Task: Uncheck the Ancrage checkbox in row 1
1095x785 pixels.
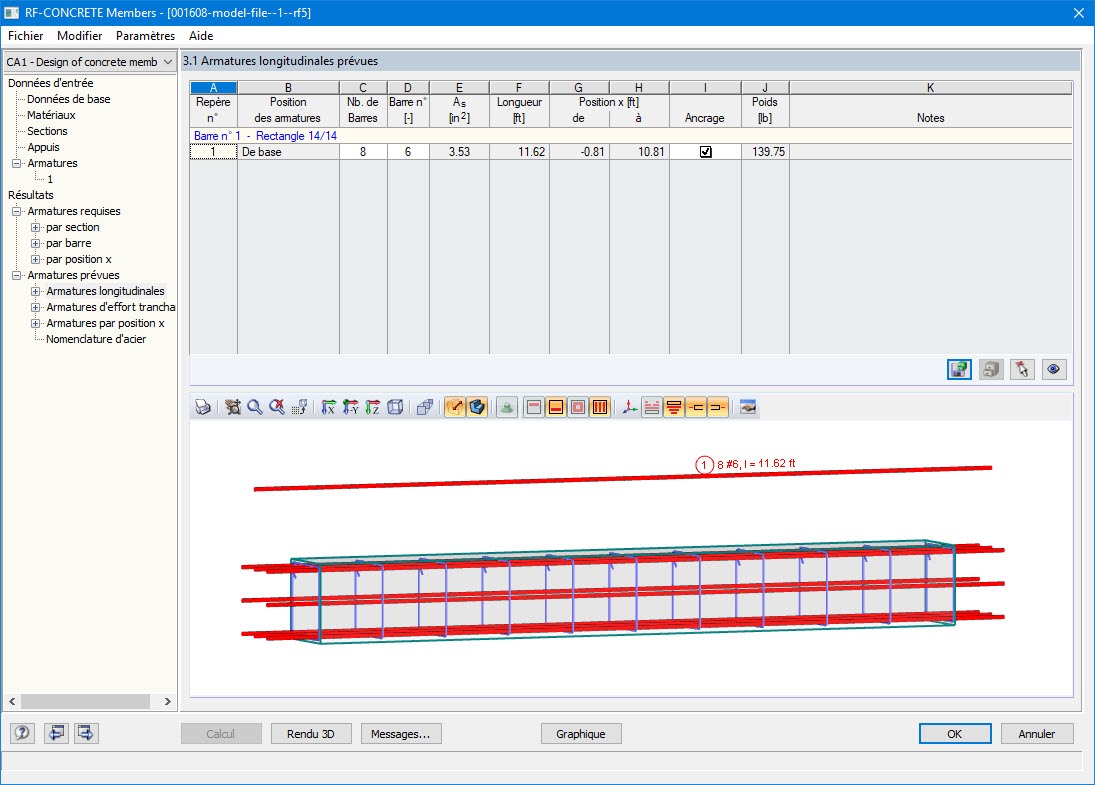Action: click(705, 152)
